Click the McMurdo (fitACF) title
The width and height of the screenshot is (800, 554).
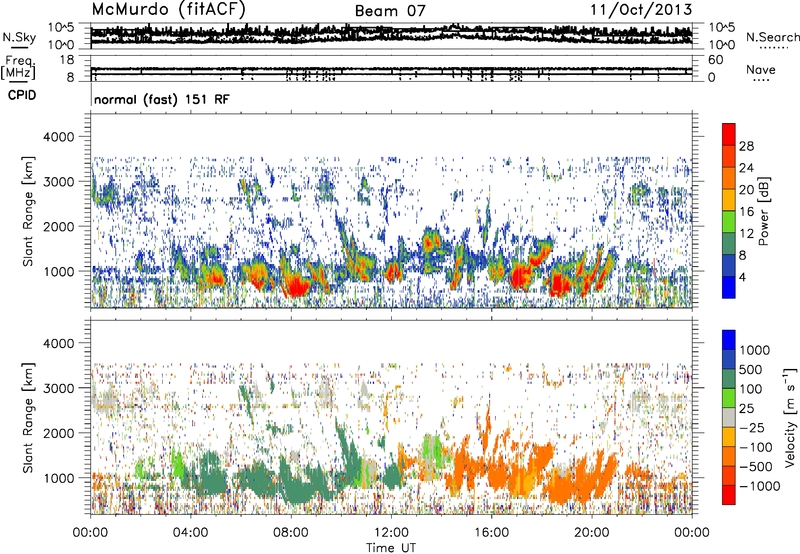[169, 10]
